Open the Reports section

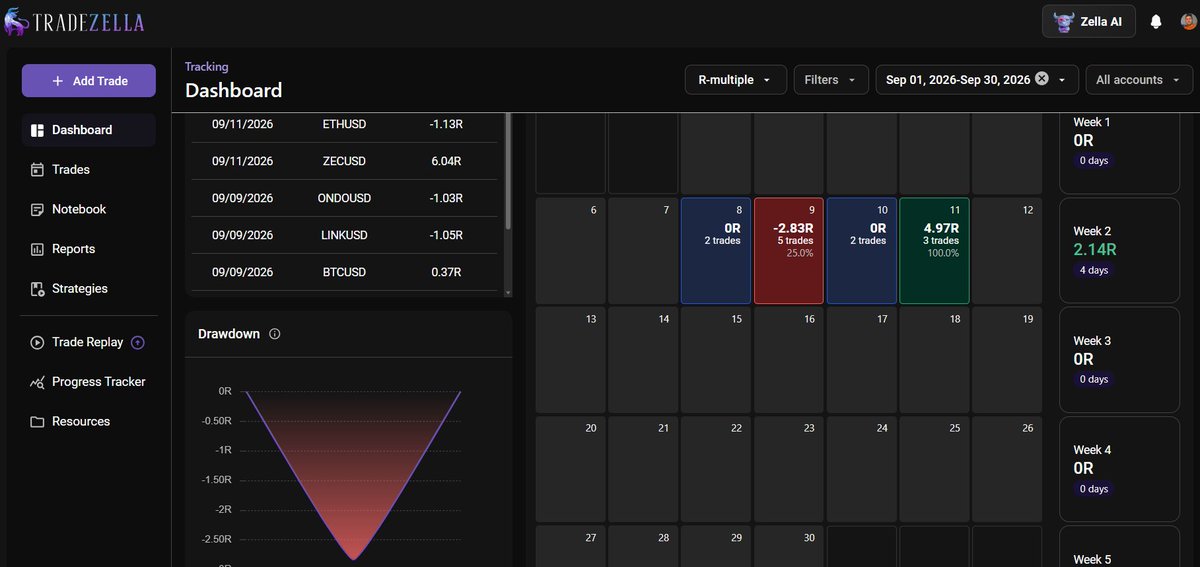[x=89, y=249]
